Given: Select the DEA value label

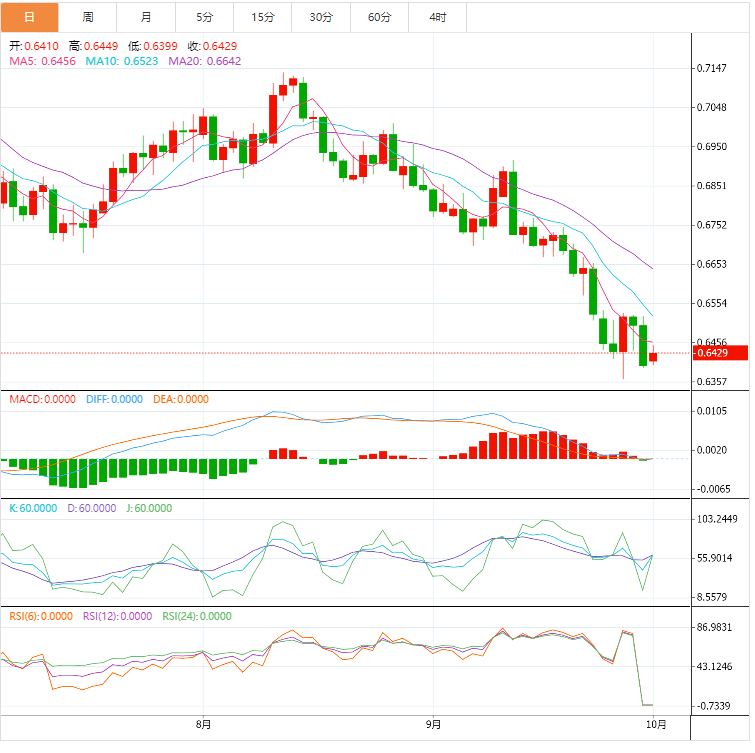Looking at the screenshot, I should (181, 399).
